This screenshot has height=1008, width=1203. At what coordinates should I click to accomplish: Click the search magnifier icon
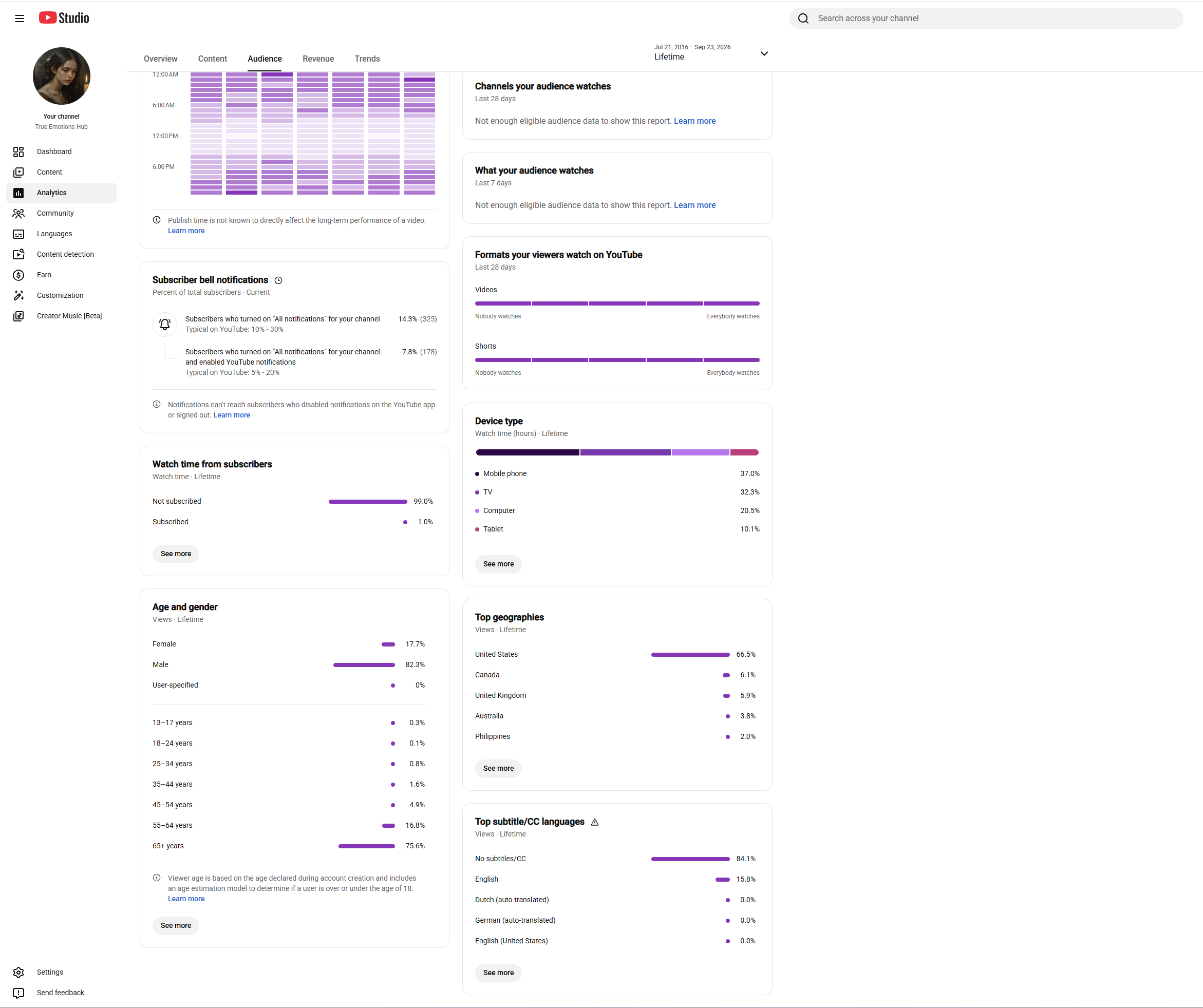click(x=803, y=18)
